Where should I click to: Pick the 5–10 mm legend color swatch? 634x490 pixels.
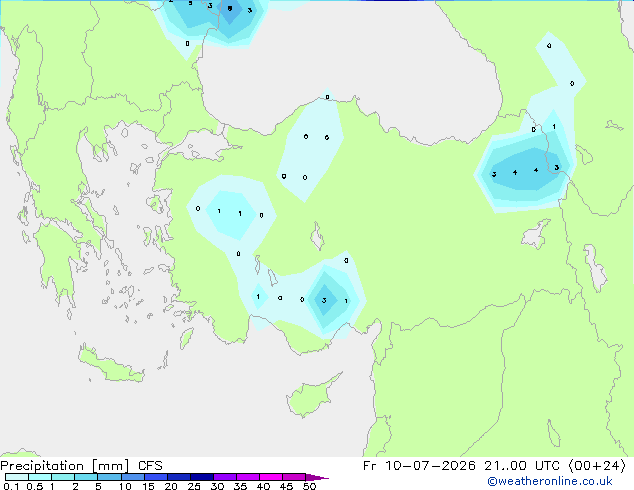109,477
